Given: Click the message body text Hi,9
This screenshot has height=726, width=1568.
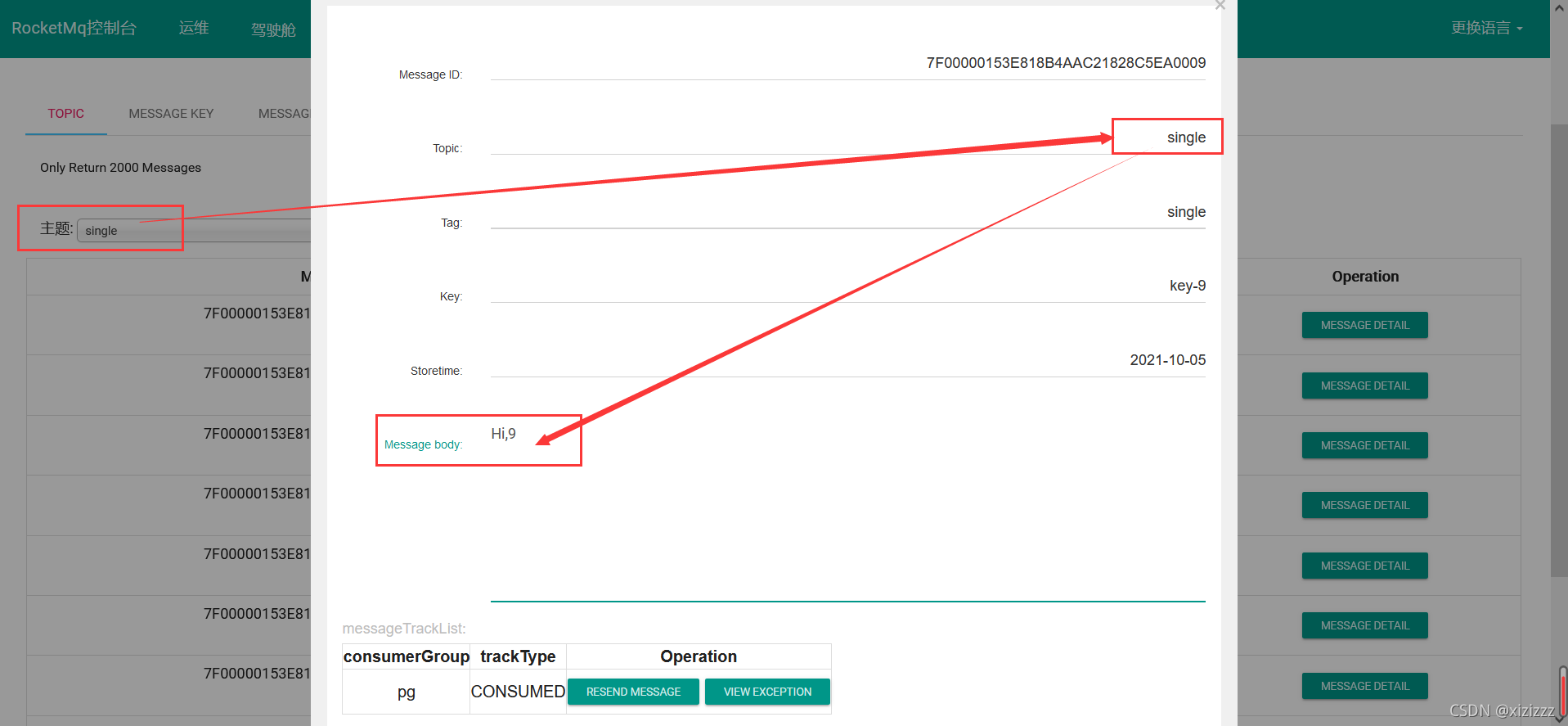Looking at the screenshot, I should 503,434.
